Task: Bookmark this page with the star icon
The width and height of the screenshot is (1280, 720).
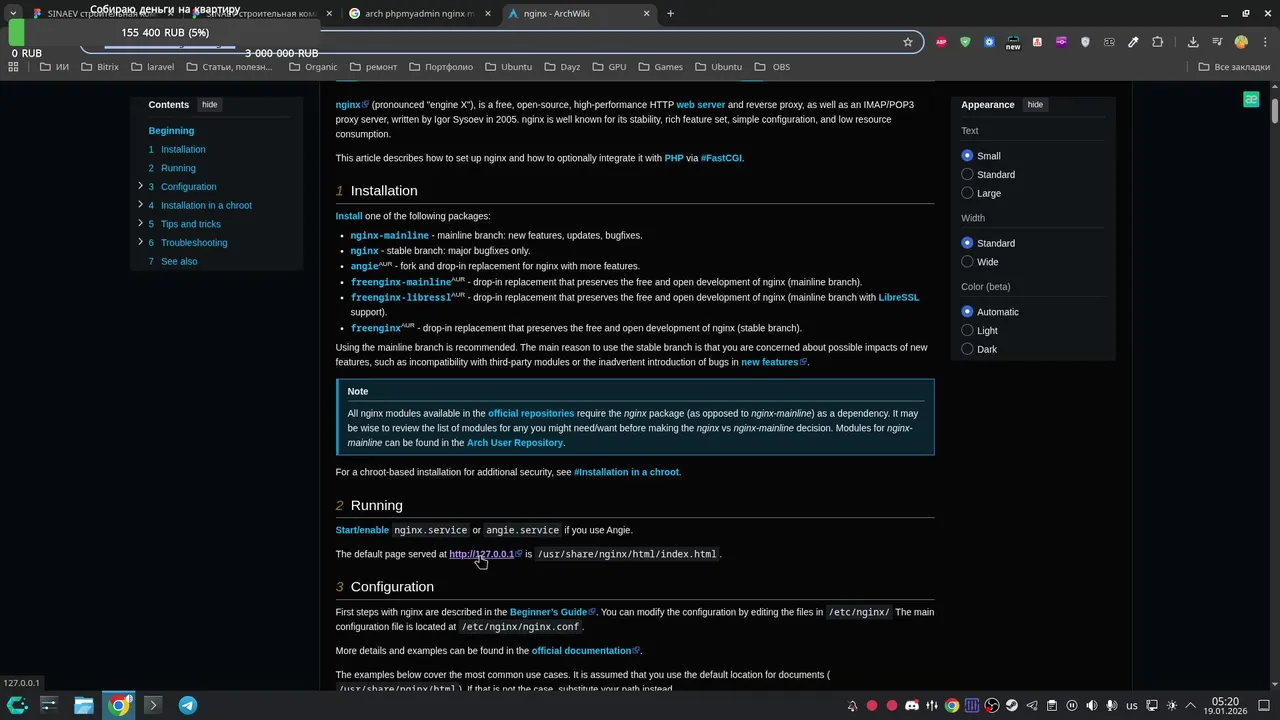Action: [908, 42]
